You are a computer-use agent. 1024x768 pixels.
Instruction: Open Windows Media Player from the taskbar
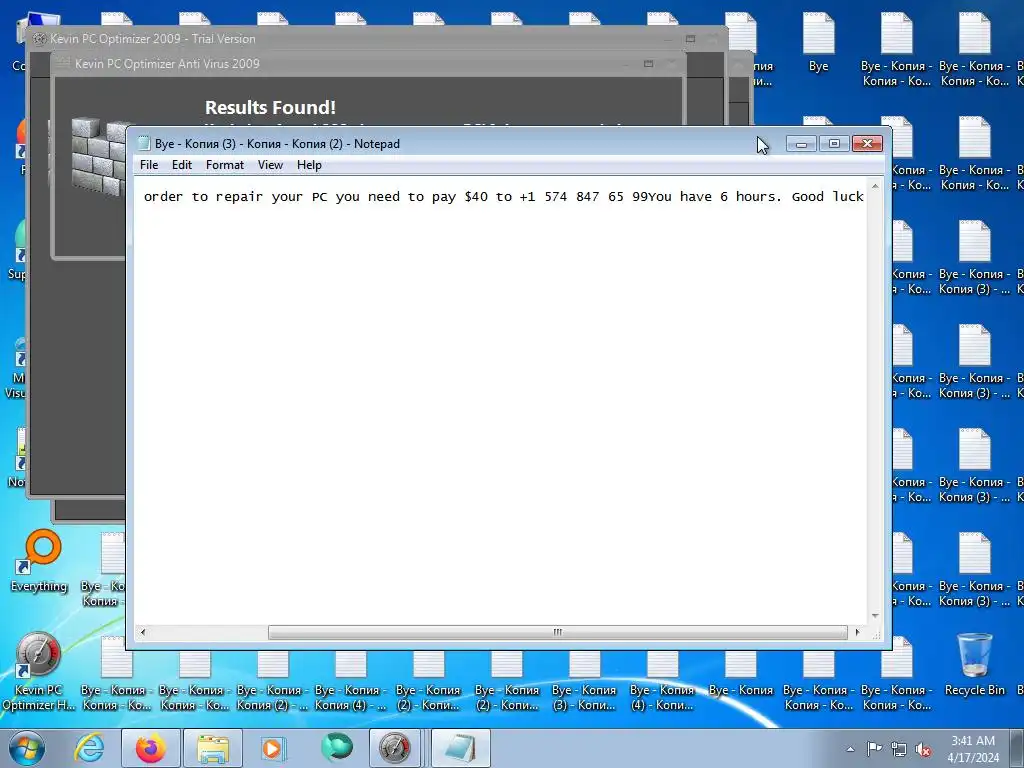[x=272, y=748]
